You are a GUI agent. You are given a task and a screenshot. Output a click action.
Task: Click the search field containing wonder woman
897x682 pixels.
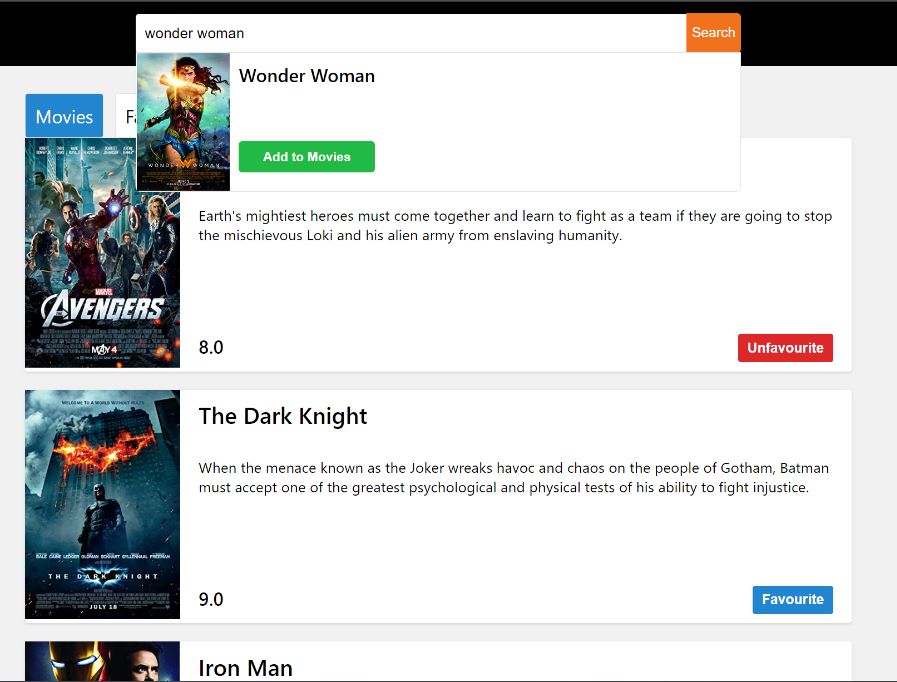[x=411, y=33]
